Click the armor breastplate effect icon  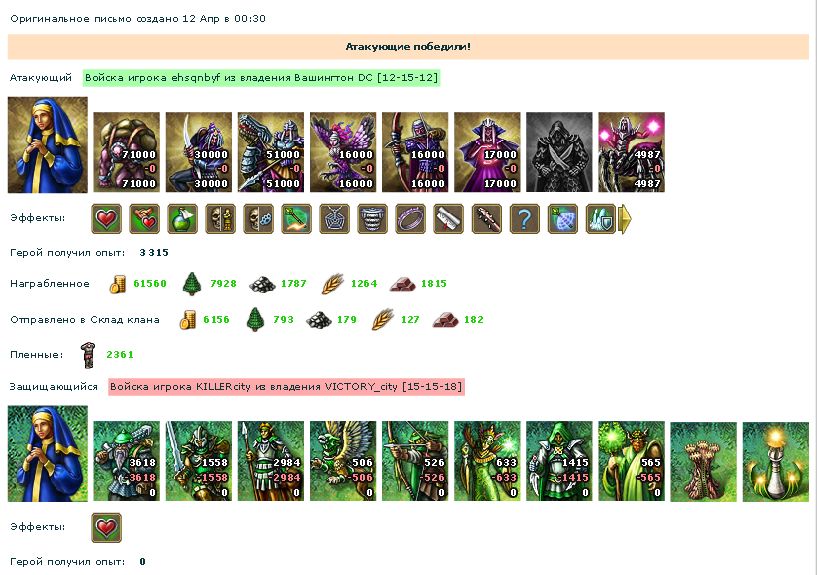373,219
